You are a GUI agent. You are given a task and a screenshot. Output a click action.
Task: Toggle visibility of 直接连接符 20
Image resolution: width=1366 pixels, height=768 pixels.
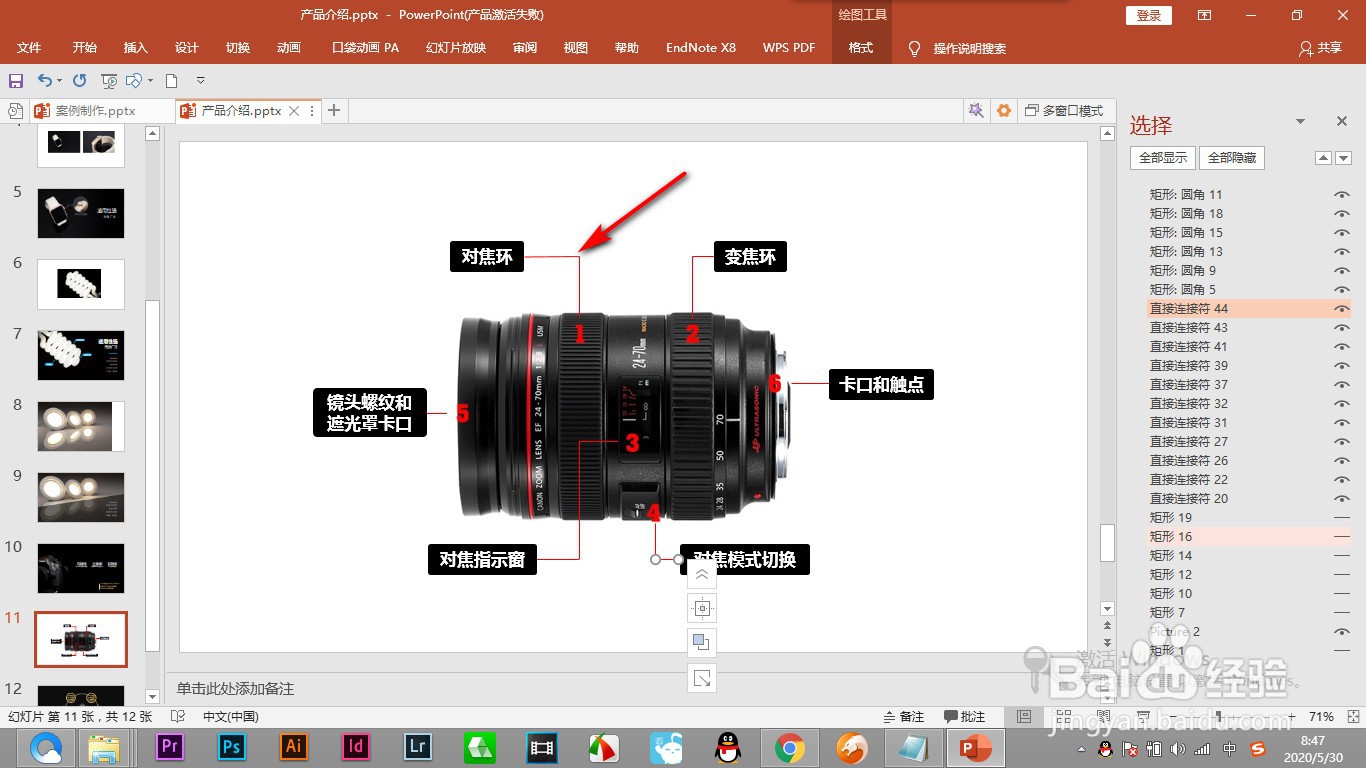(1342, 499)
